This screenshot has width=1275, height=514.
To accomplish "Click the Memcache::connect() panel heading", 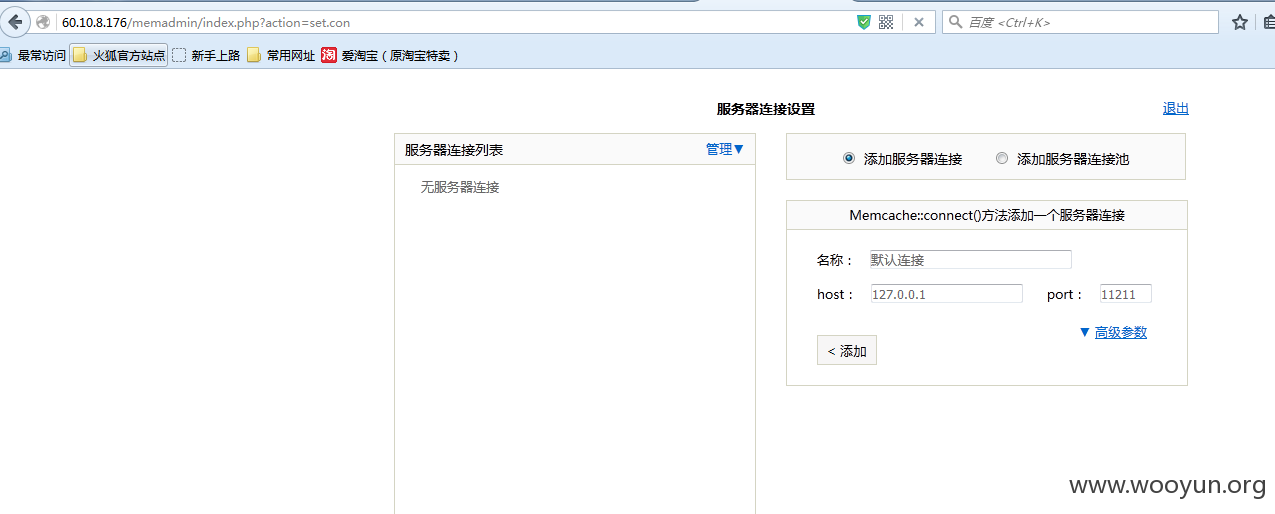I will [987, 215].
